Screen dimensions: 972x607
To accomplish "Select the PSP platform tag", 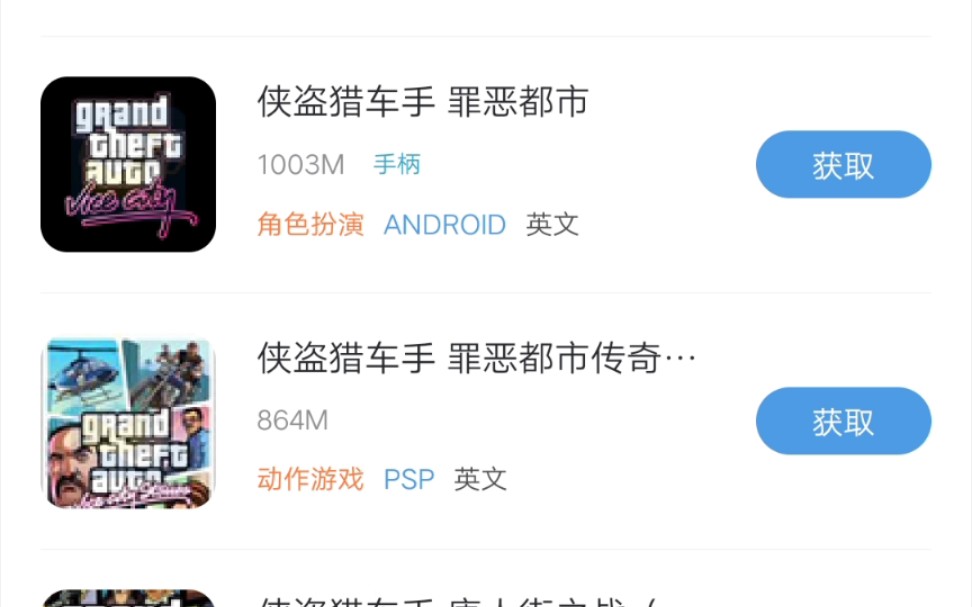I will tap(409, 479).
